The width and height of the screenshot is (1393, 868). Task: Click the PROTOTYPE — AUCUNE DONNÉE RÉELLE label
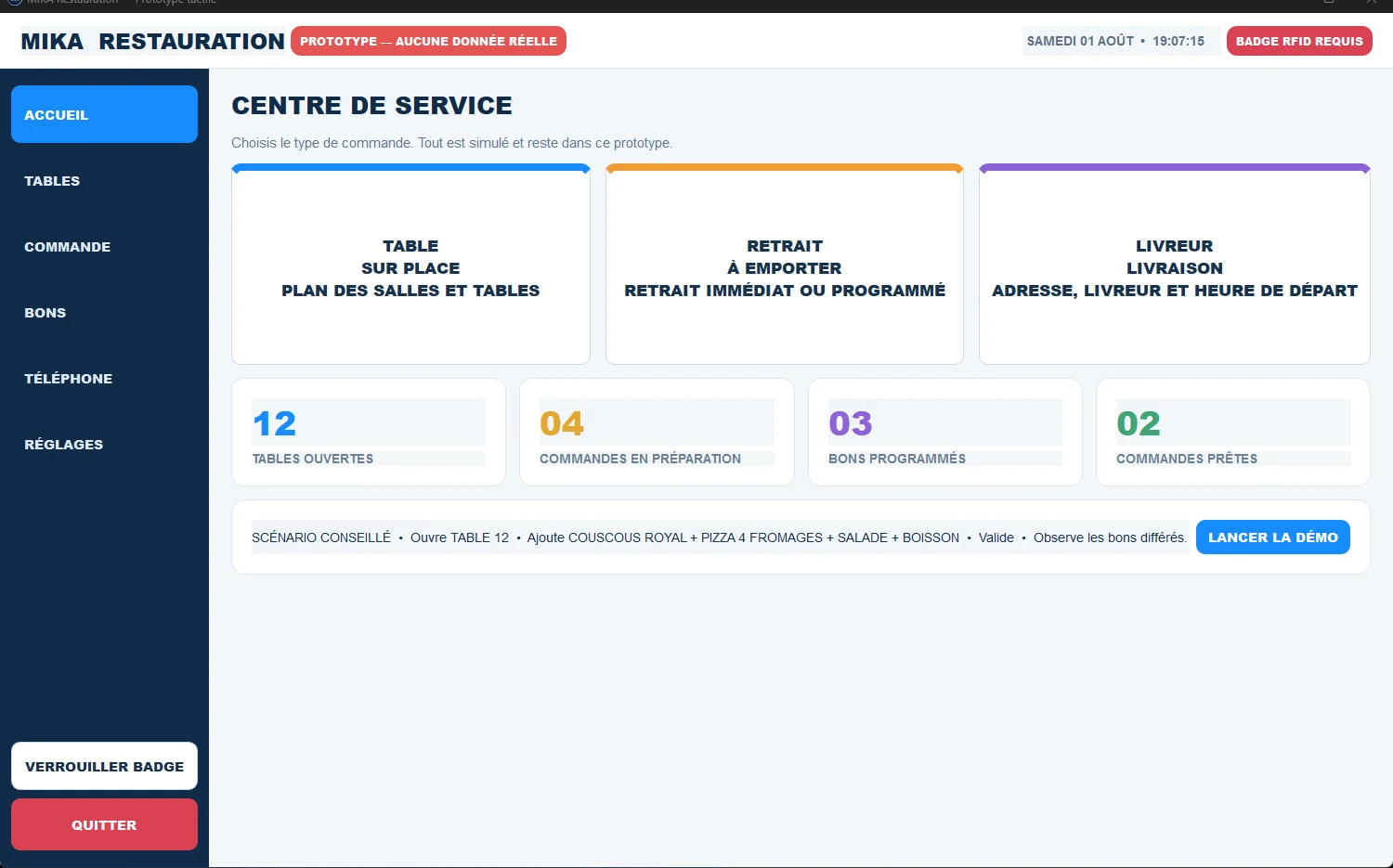[x=428, y=41]
